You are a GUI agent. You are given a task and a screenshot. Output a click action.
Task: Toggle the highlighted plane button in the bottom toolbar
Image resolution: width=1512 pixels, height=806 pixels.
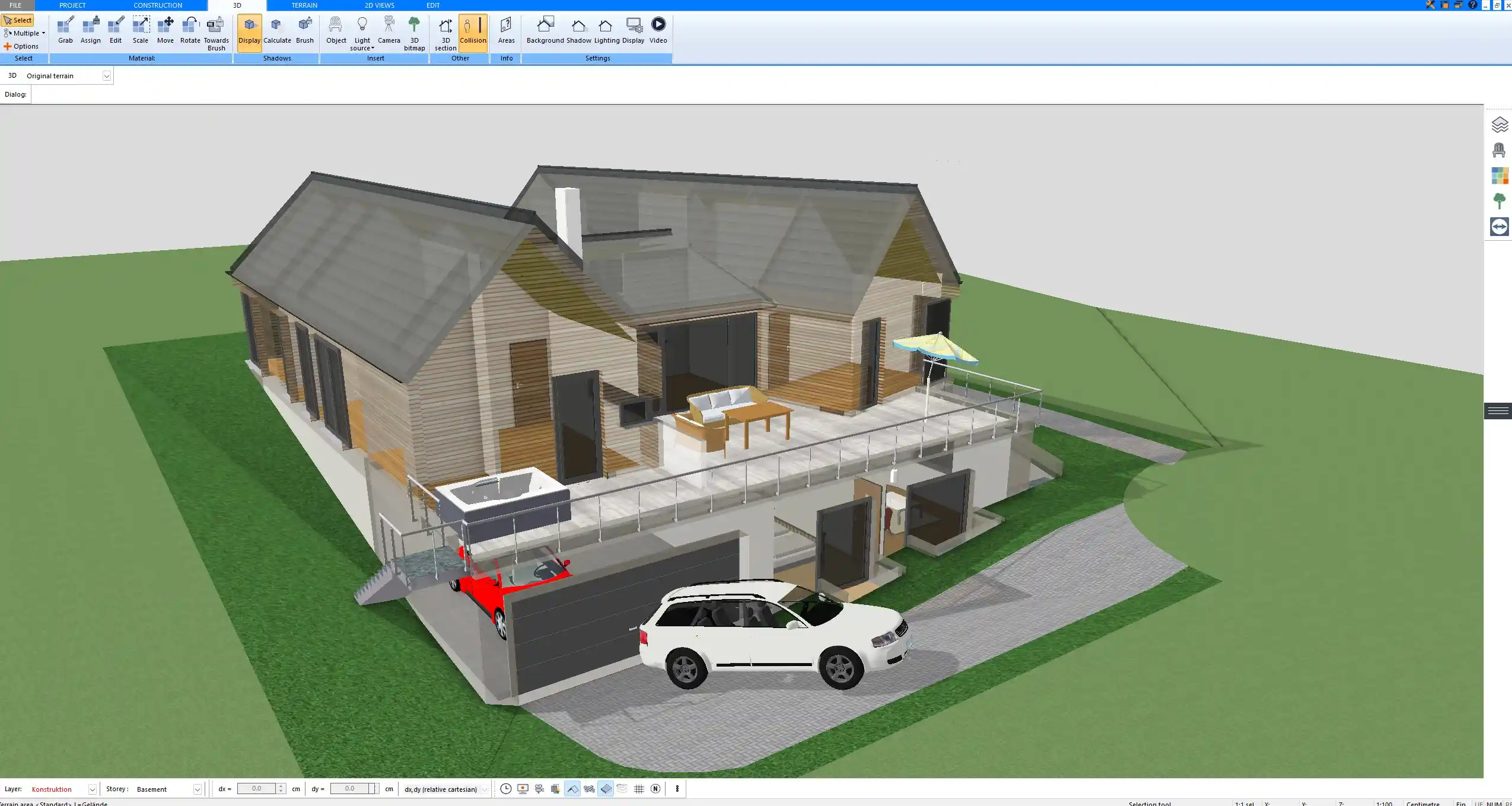click(x=606, y=789)
